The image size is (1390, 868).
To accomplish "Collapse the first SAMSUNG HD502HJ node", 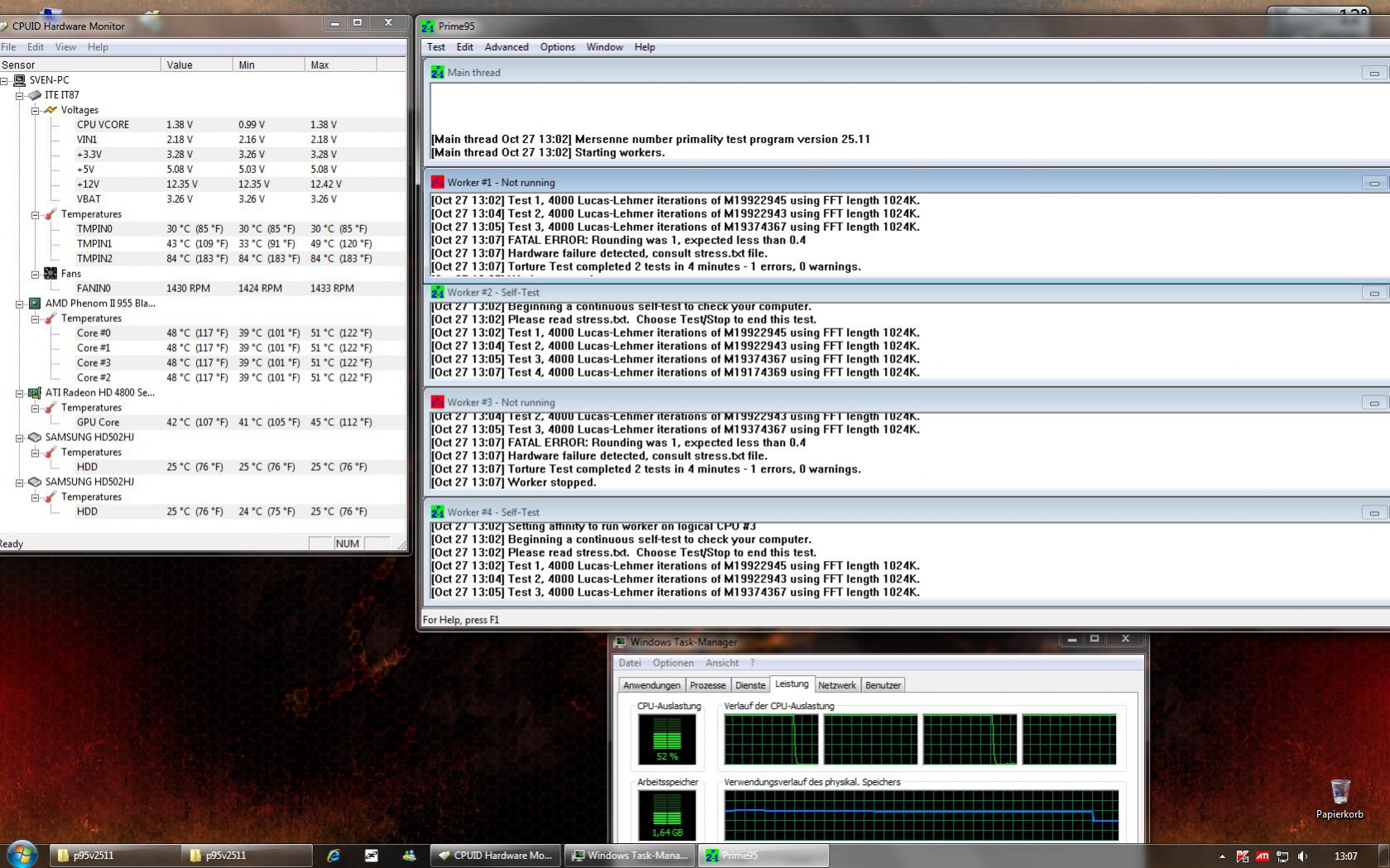I will pos(20,438).
